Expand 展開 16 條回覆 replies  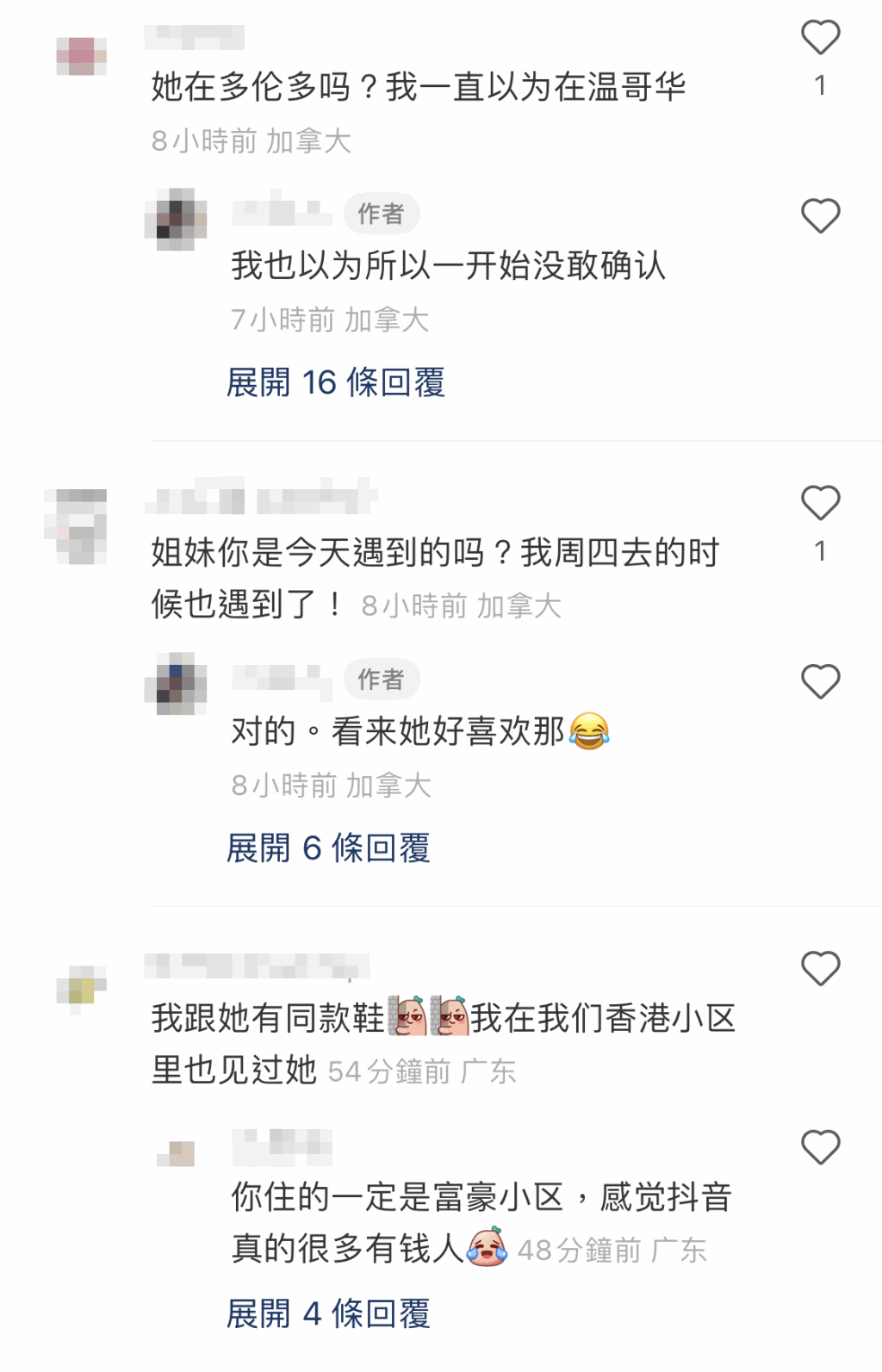335,382
